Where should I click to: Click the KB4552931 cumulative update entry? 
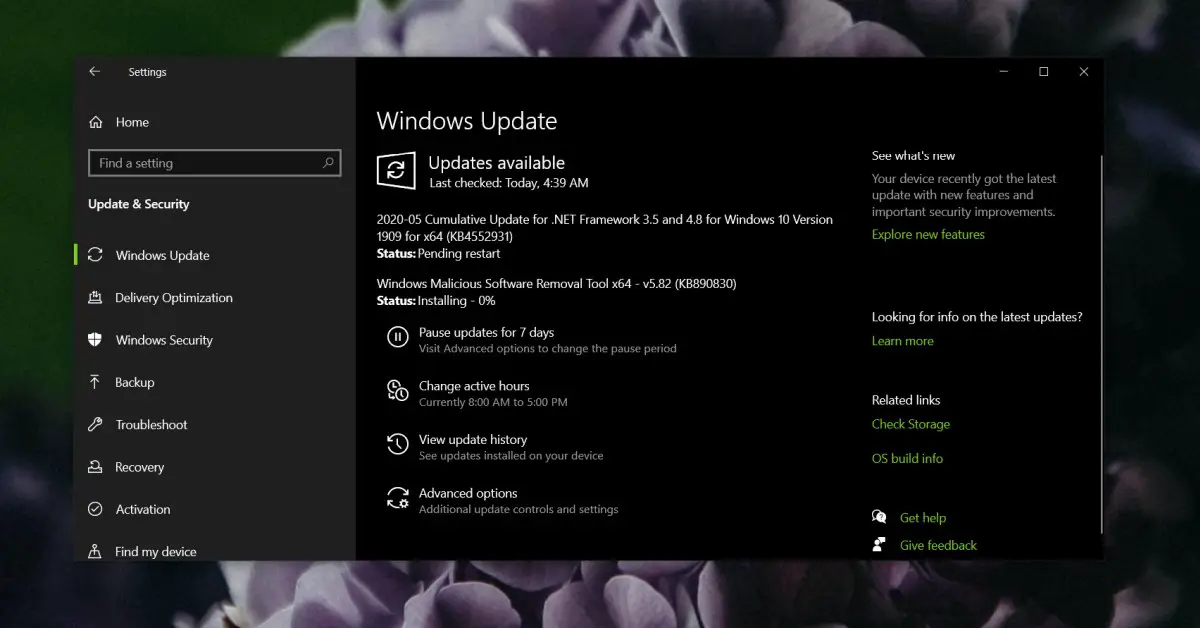605,228
